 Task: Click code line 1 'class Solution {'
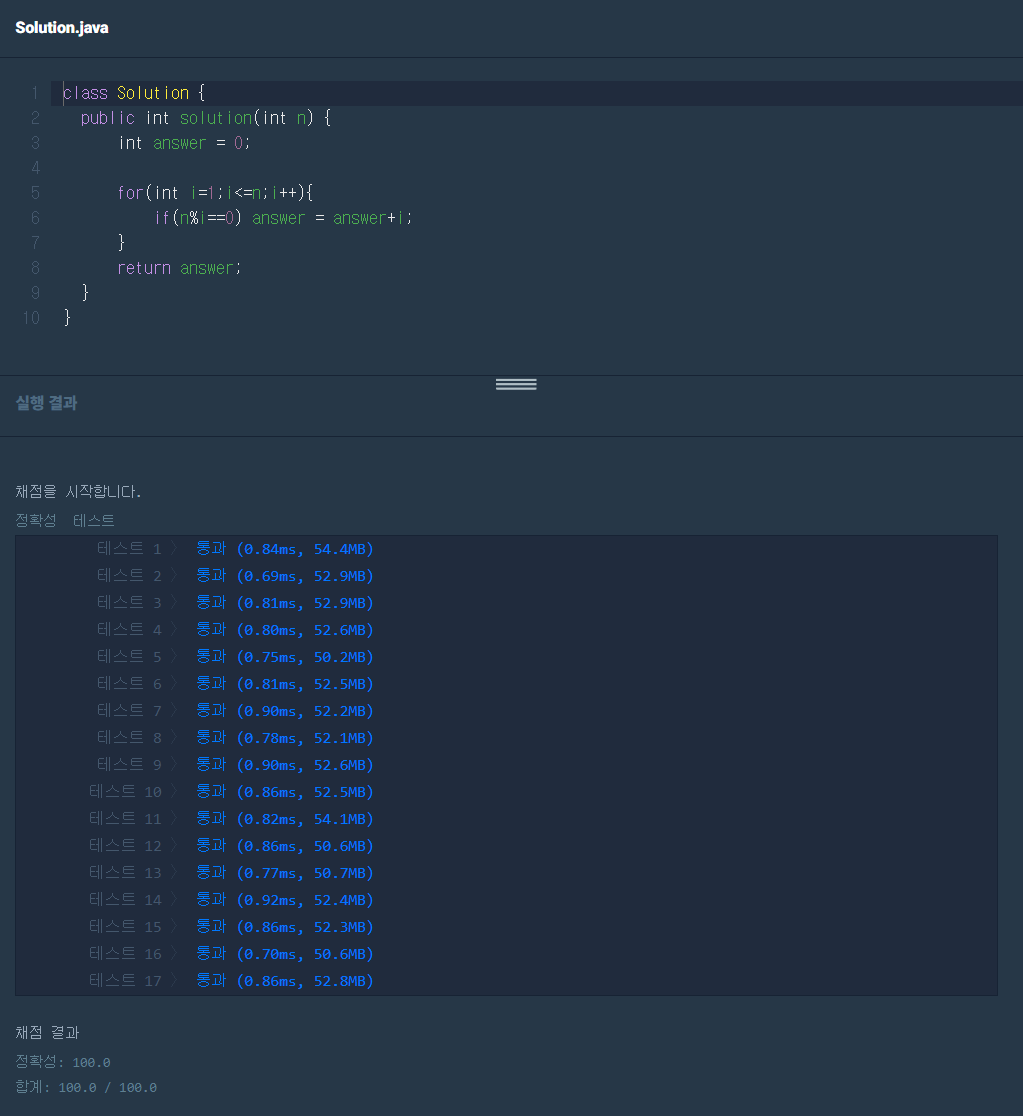click(134, 93)
